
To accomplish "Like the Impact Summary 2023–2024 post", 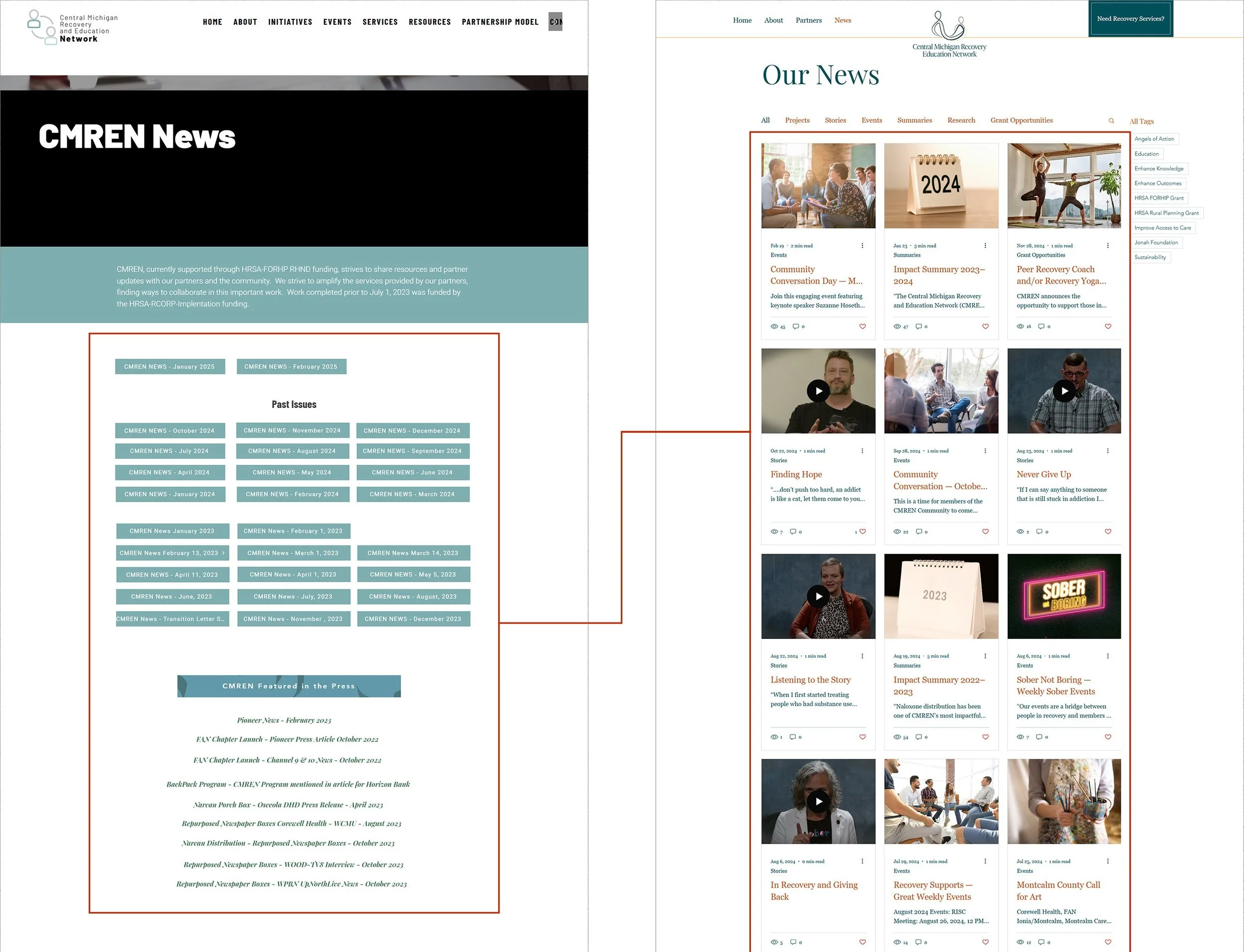I will click(x=985, y=326).
